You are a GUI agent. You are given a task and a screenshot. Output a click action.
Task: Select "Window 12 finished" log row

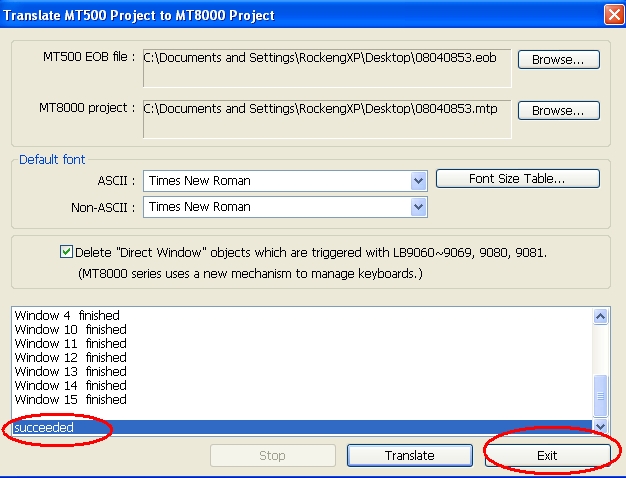pos(302,357)
